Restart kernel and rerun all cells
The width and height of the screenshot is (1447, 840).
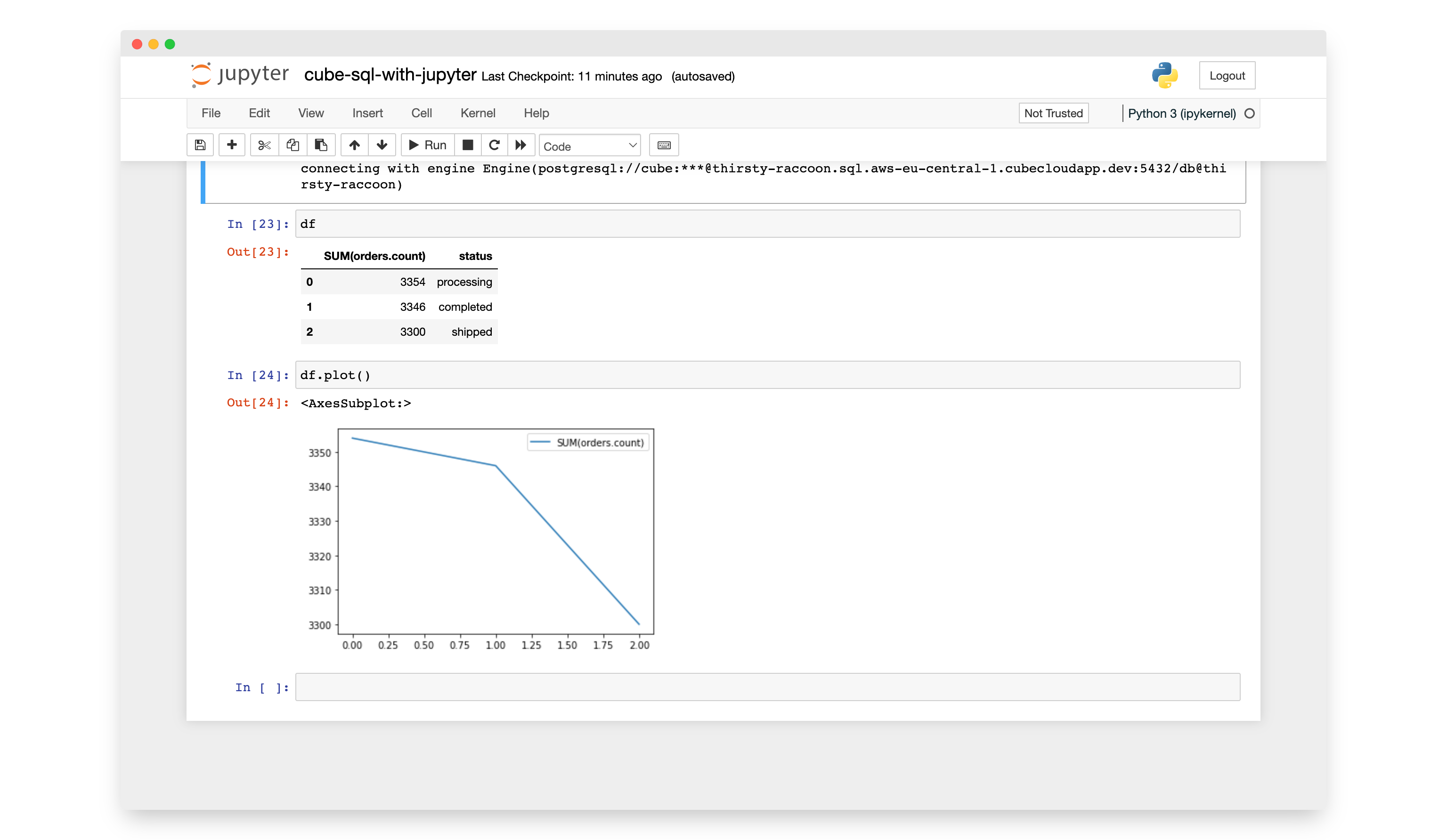click(521, 145)
